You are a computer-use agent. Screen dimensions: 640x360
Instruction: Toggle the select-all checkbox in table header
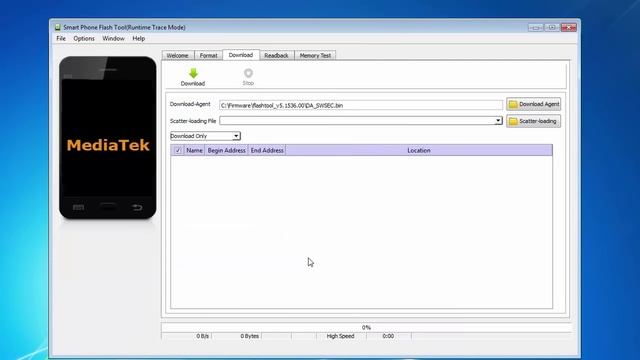pos(178,150)
